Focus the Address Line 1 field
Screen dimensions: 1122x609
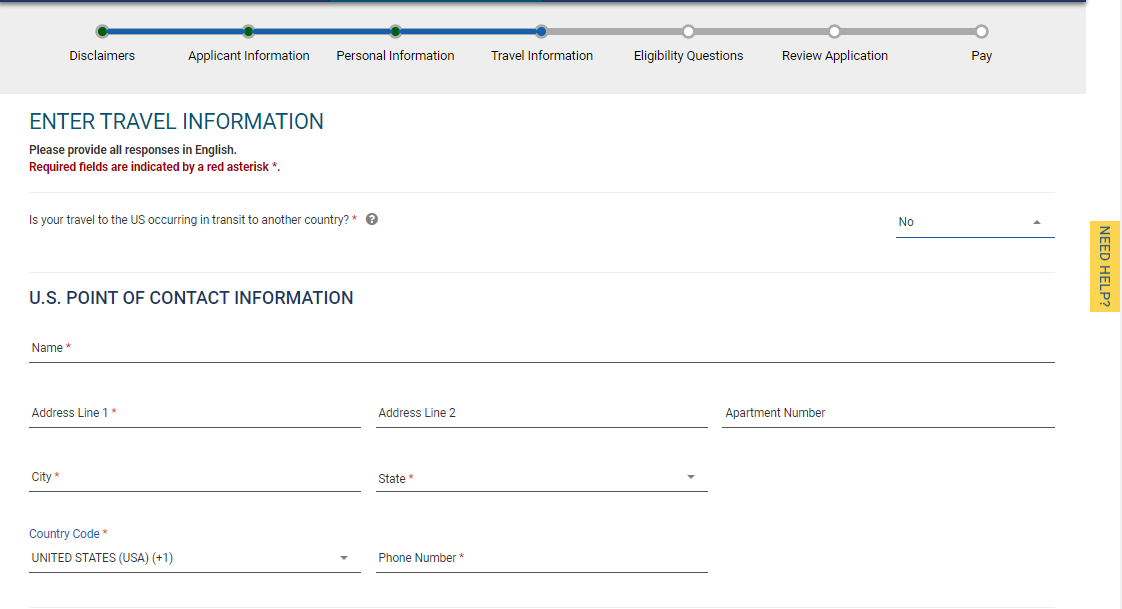(x=194, y=413)
